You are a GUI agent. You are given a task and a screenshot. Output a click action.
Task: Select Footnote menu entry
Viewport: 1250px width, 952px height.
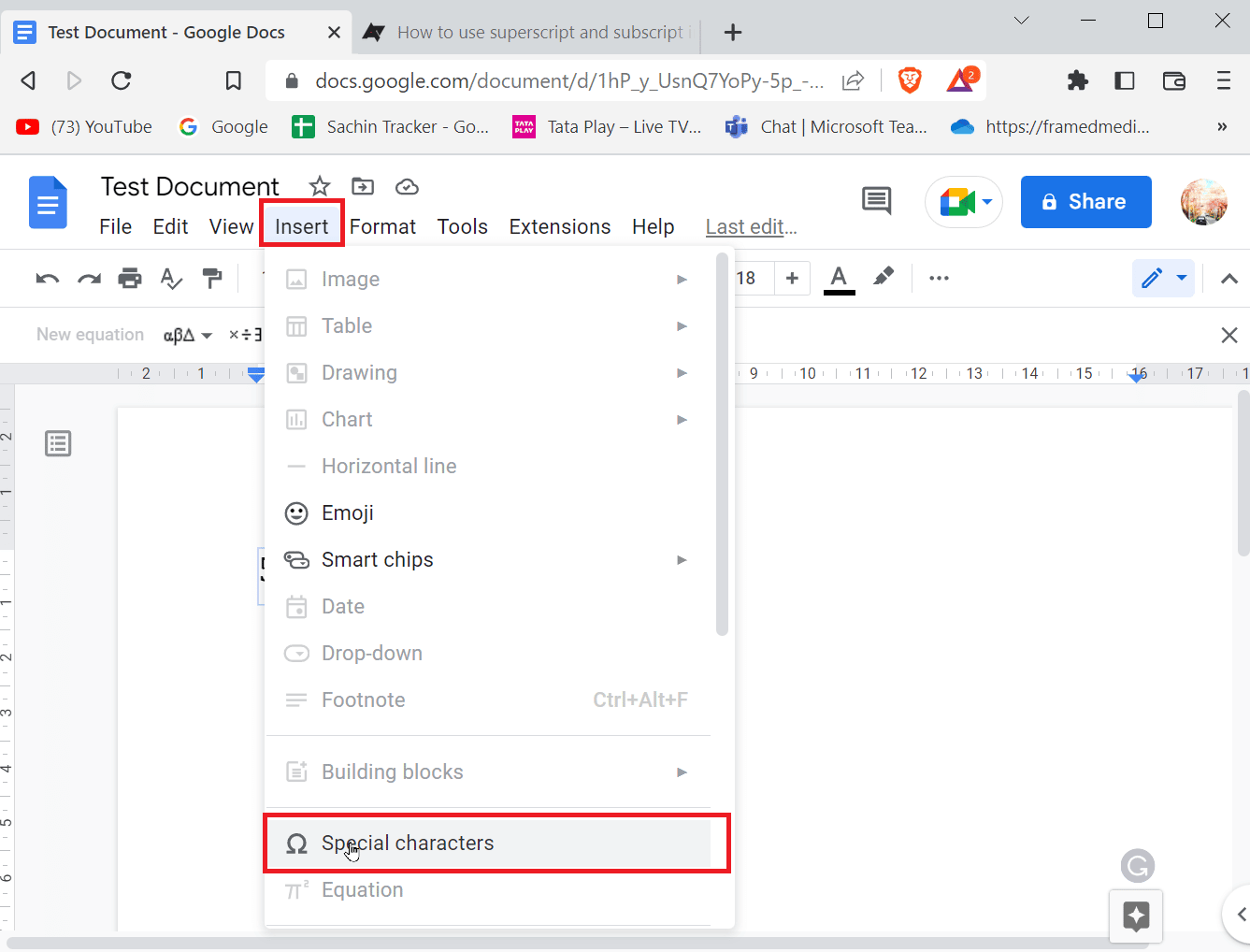coord(487,700)
